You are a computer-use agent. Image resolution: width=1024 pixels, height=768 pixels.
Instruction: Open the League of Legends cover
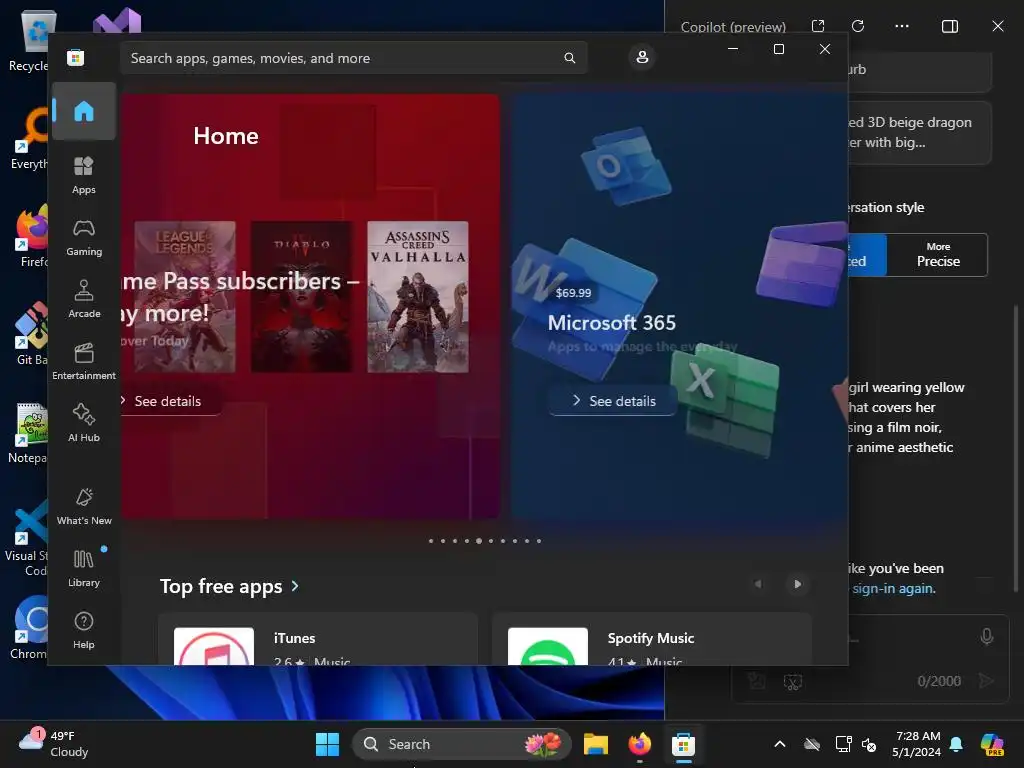pos(185,297)
